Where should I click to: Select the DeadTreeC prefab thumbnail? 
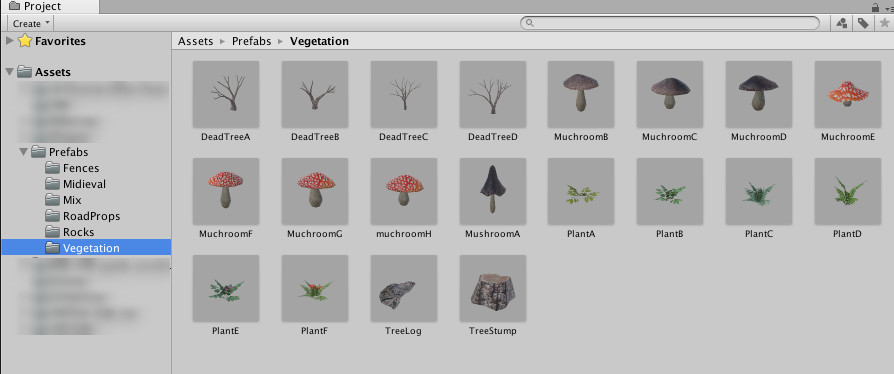click(404, 94)
